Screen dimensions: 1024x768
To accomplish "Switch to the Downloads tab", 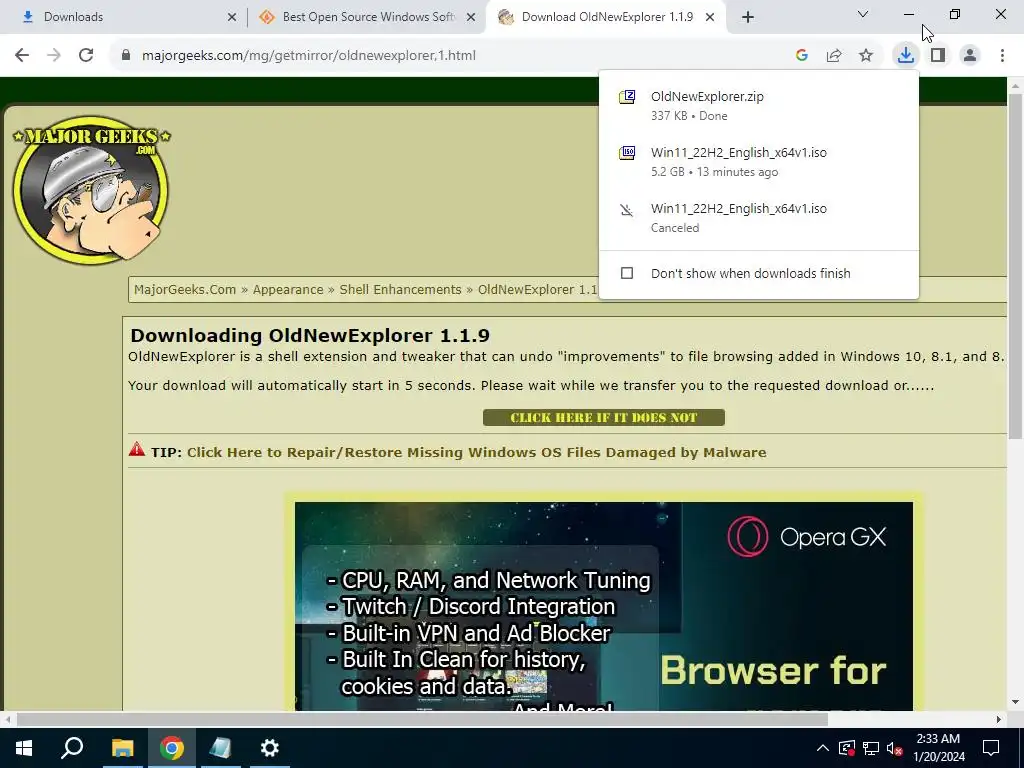I will pos(123,17).
